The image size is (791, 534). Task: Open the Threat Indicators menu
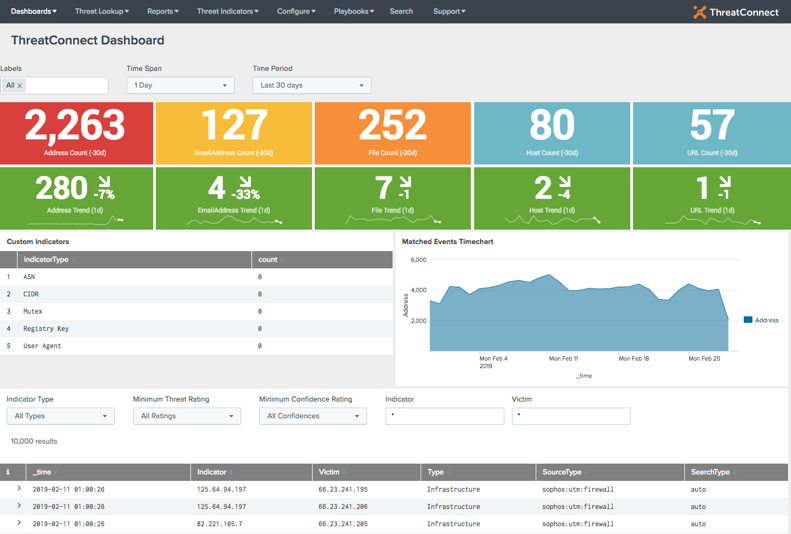pos(228,11)
